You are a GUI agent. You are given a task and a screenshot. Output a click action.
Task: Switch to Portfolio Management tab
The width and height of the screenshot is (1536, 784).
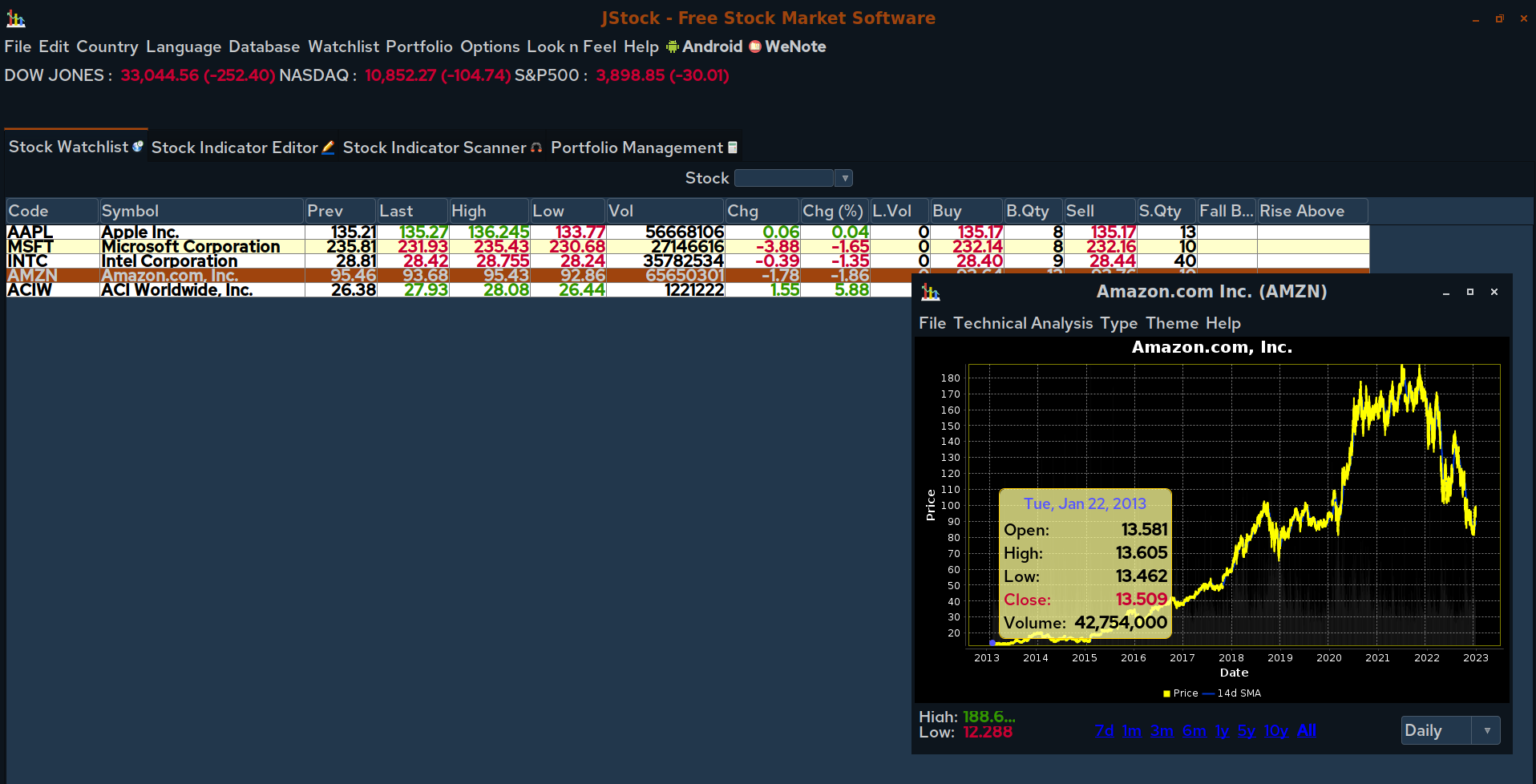point(644,148)
